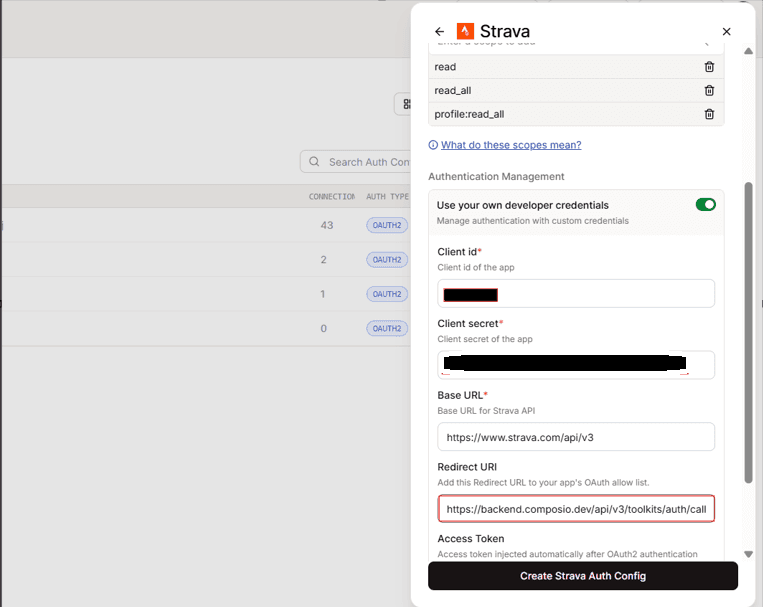Click the grid view icon in the background
763x607 pixels.
[406, 104]
